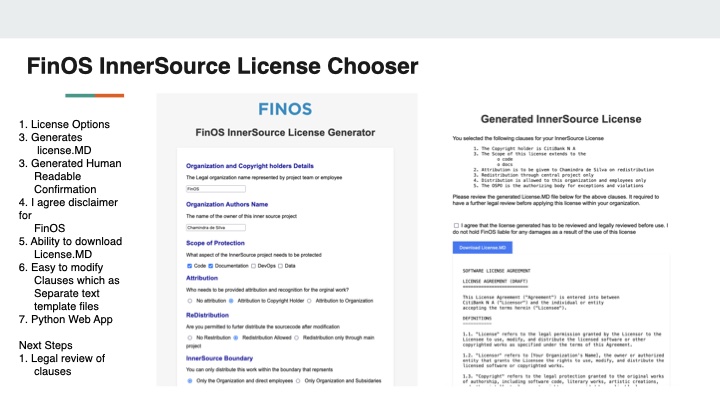The height and width of the screenshot is (405, 720).
Task: Click the ReDistribution section heading
Action: [207, 315]
